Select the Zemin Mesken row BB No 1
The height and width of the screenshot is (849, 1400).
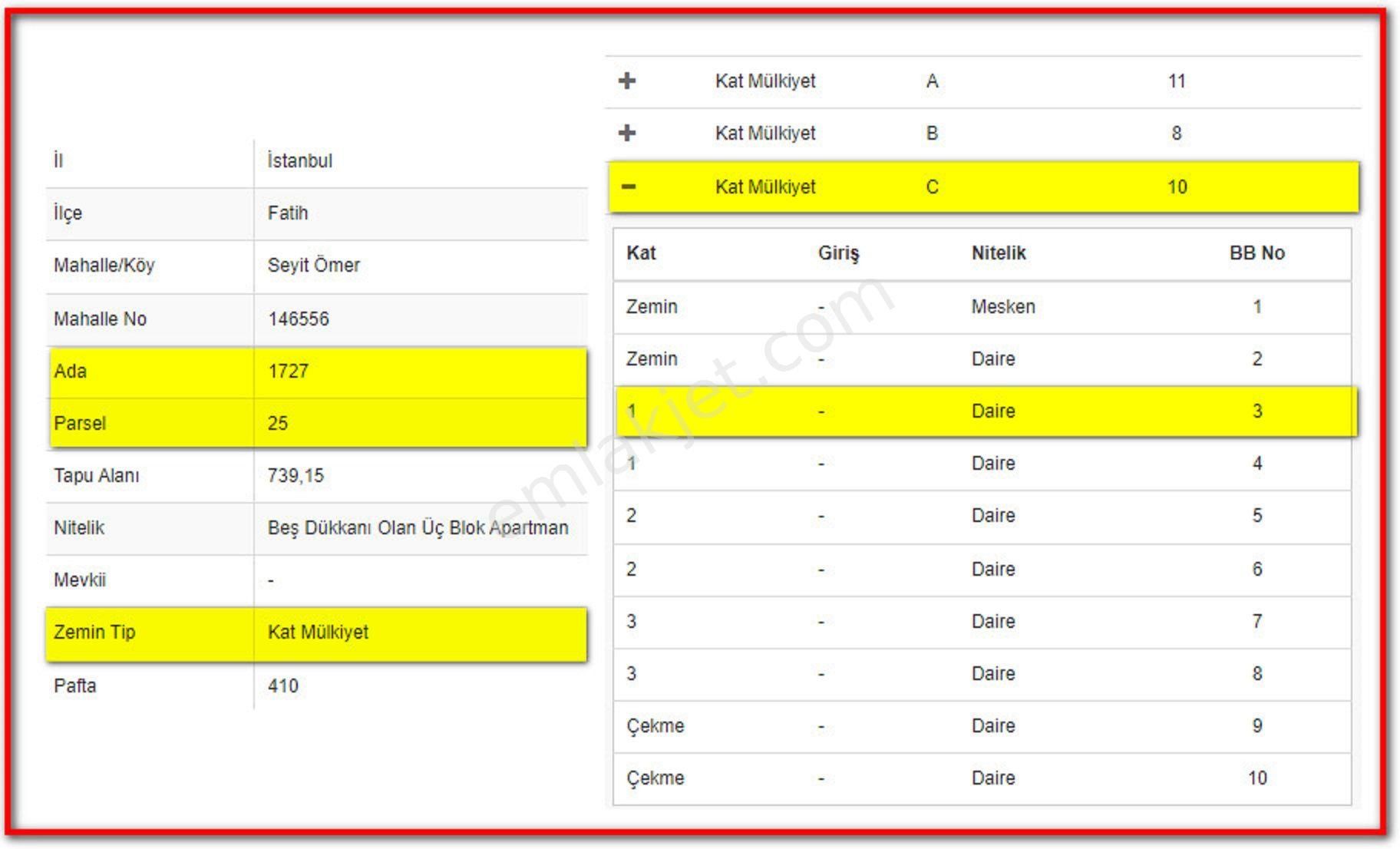(982, 307)
